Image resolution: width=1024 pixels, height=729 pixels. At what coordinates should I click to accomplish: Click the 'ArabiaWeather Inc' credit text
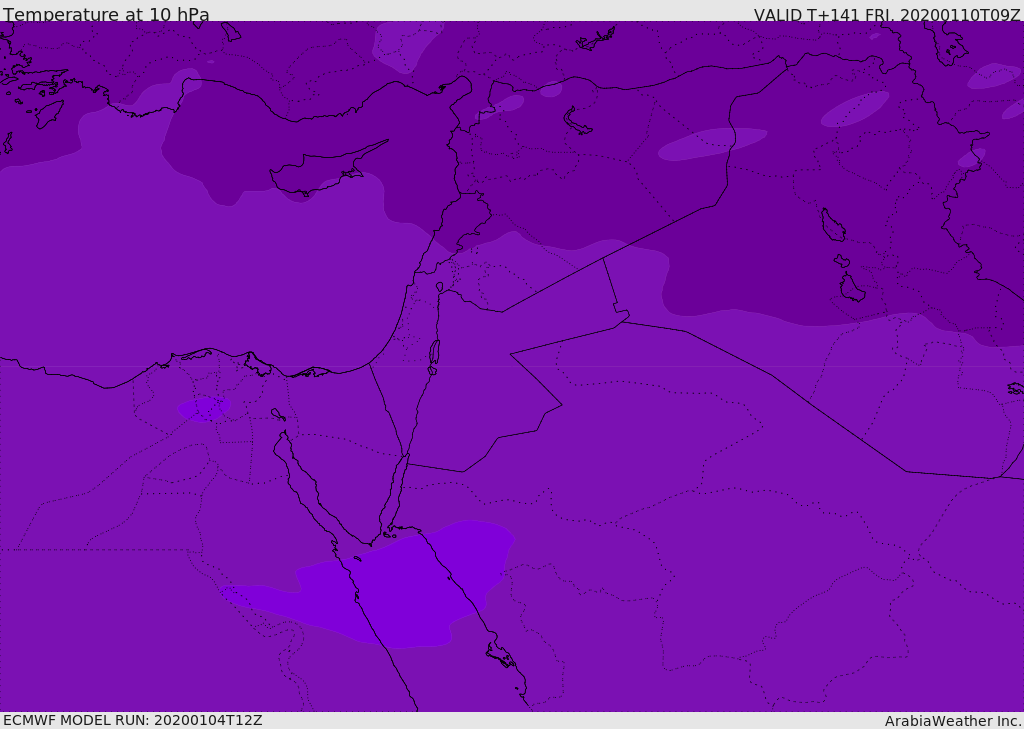click(952, 721)
